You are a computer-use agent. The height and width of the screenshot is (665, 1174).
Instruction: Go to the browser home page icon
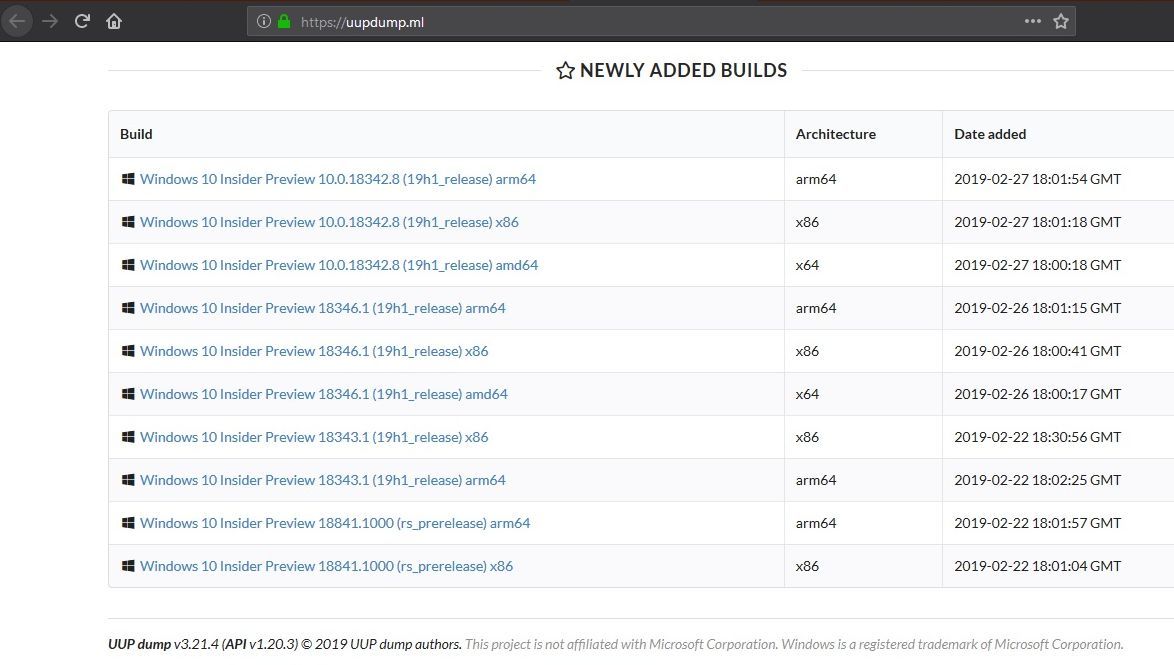pos(115,21)
